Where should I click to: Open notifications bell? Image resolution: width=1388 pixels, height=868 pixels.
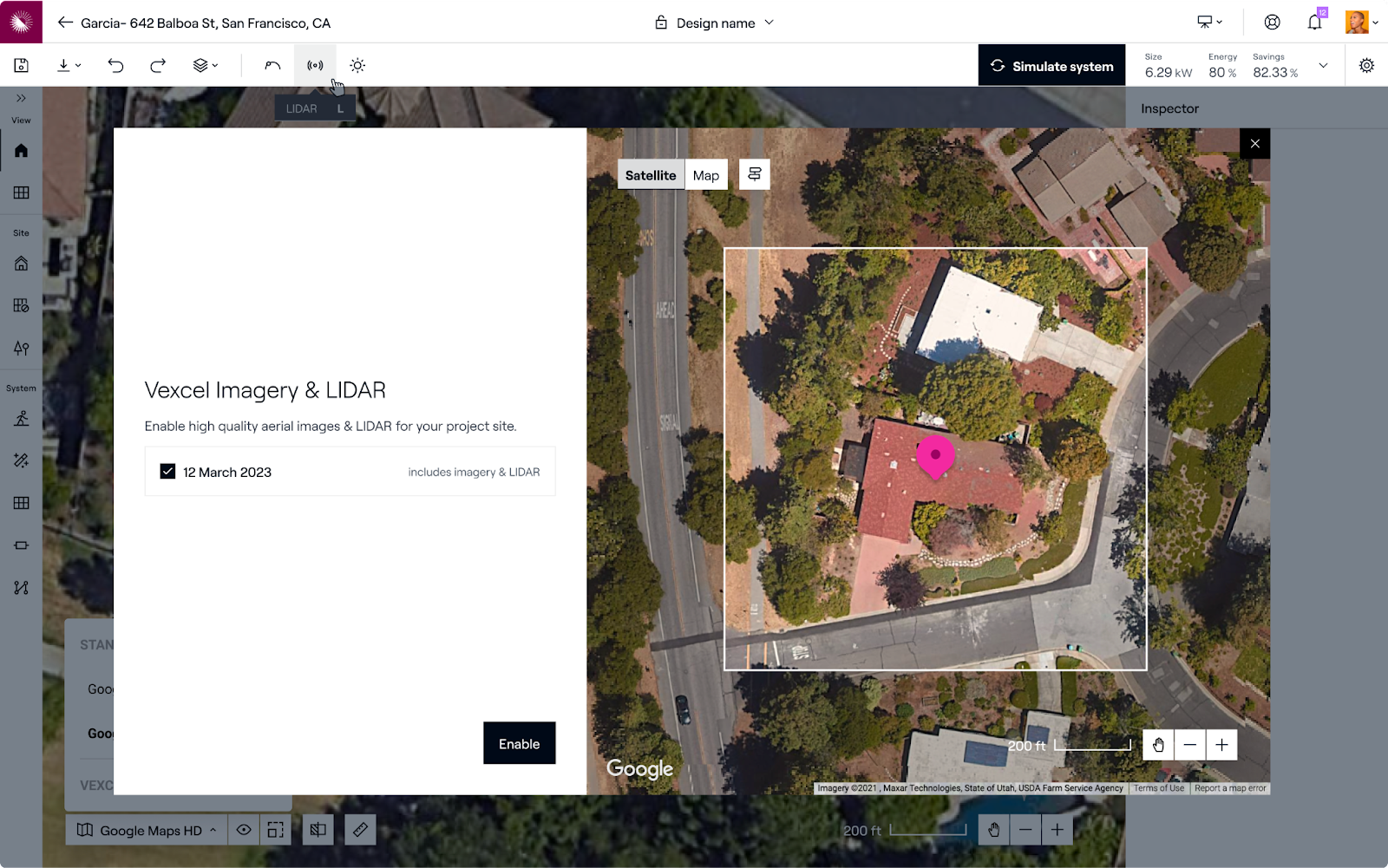pos(1315,22)
